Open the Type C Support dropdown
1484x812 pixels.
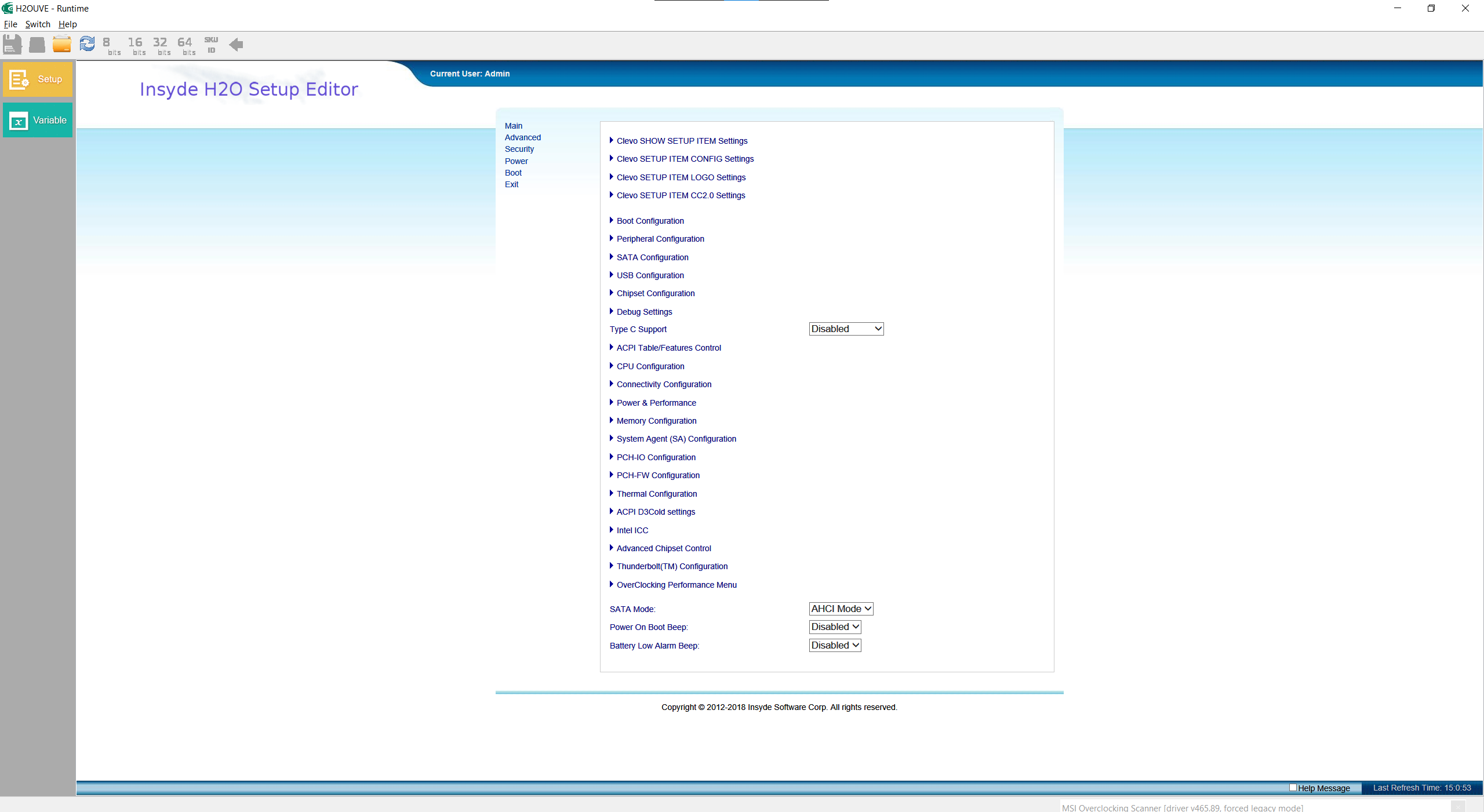[x=846, y=329]
